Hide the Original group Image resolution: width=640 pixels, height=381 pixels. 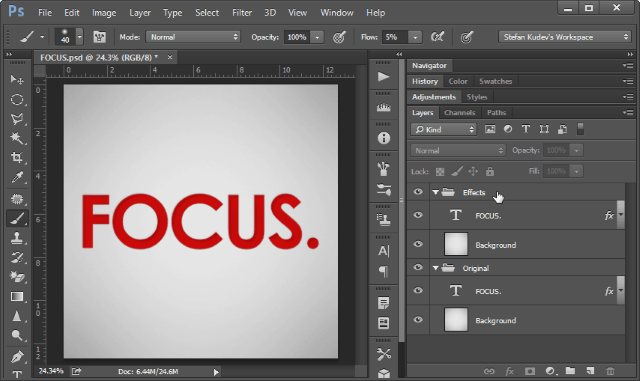418,267
